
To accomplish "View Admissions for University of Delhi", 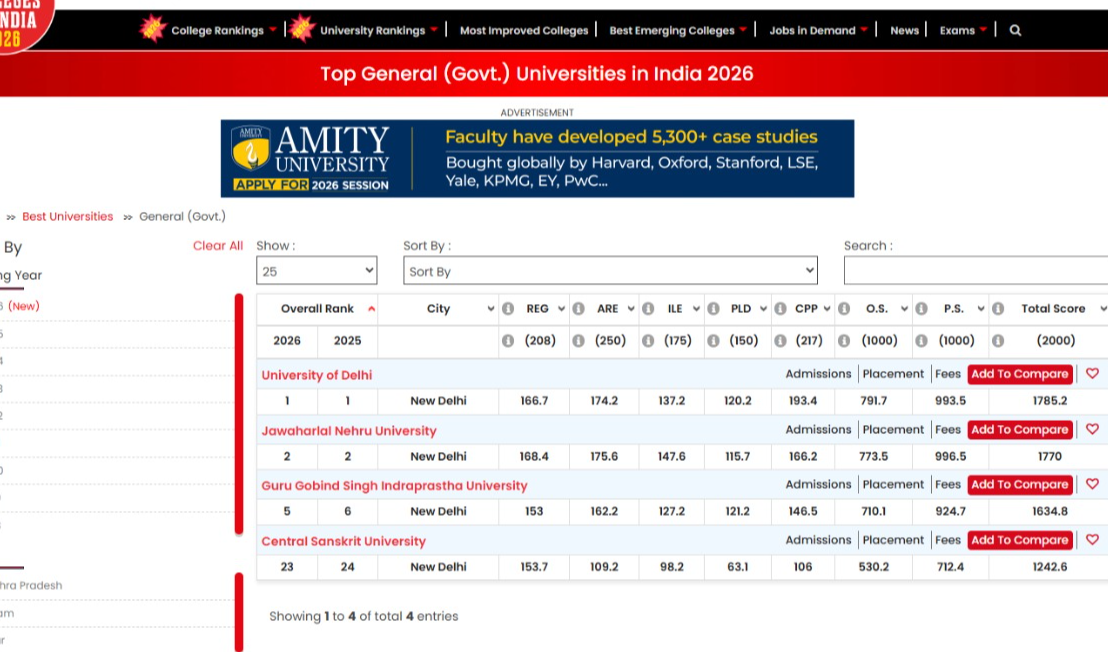I will pos(818,374).
